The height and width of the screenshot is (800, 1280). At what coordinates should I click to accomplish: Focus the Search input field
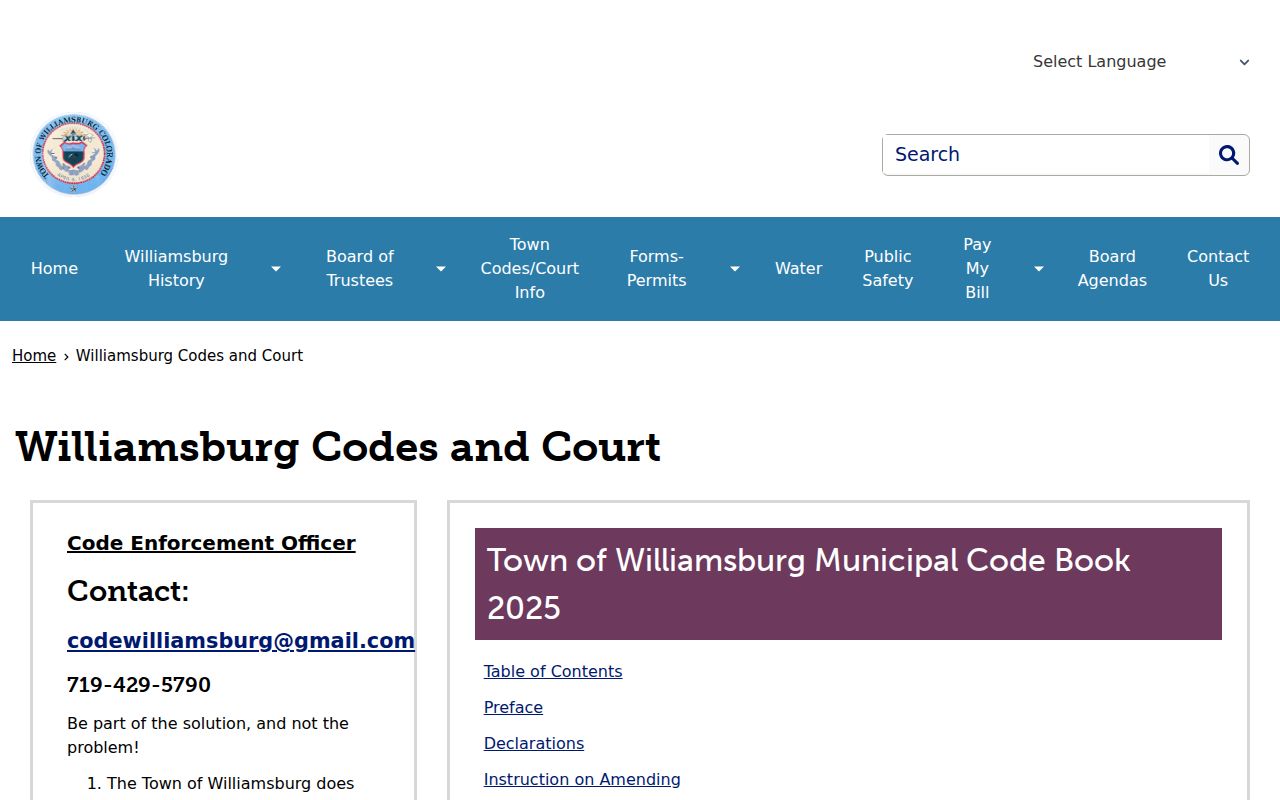tap(1046, 155)
